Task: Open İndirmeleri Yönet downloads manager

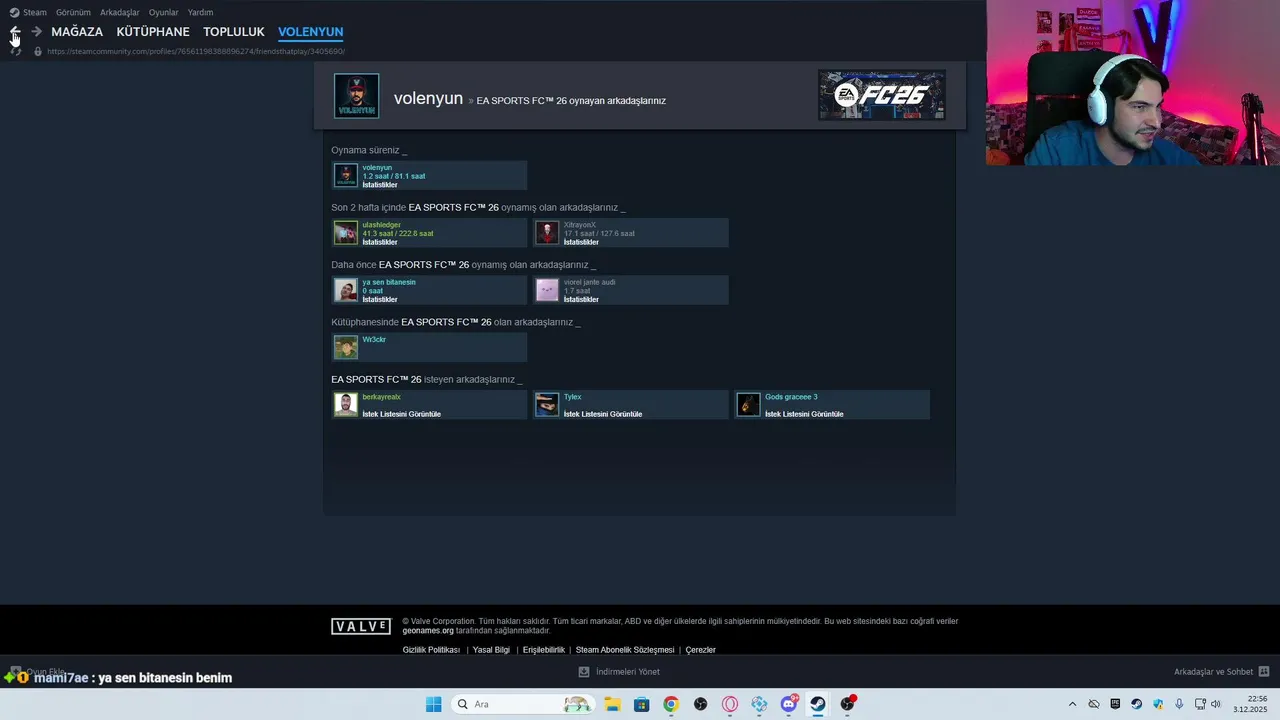Action: point(619,672)
